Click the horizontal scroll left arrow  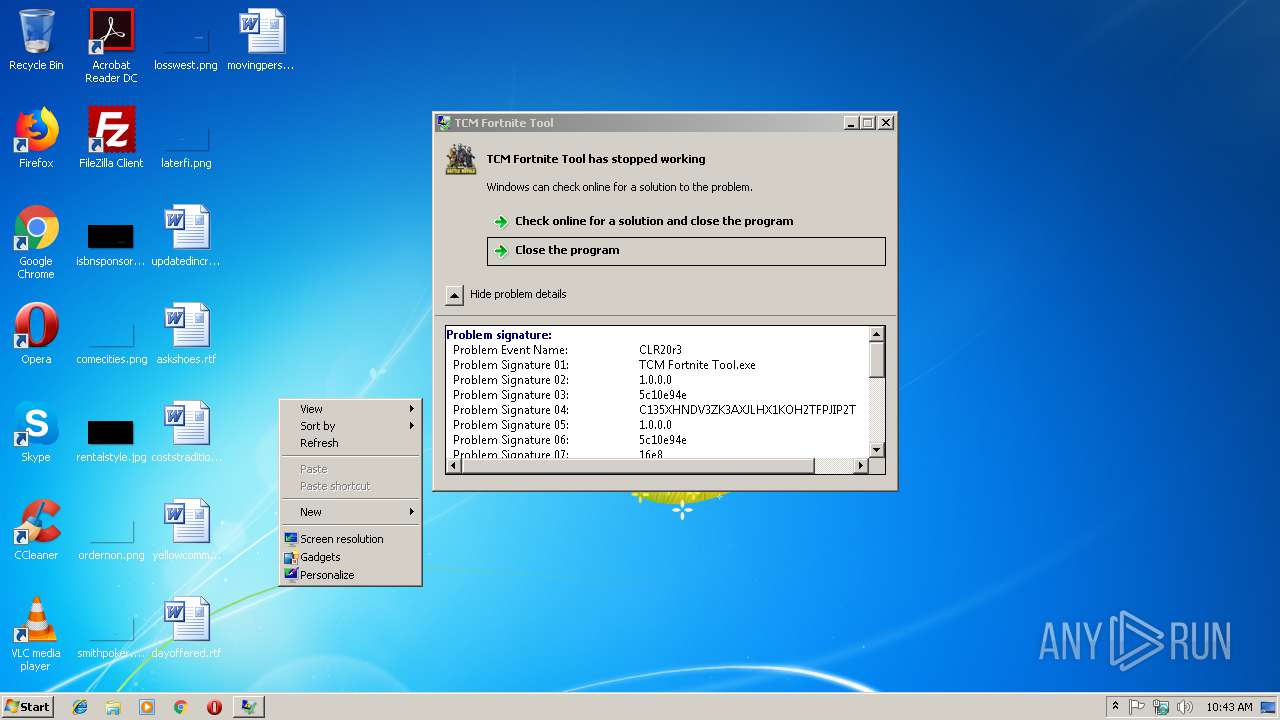pyautogui.click(x=453, y=466)
